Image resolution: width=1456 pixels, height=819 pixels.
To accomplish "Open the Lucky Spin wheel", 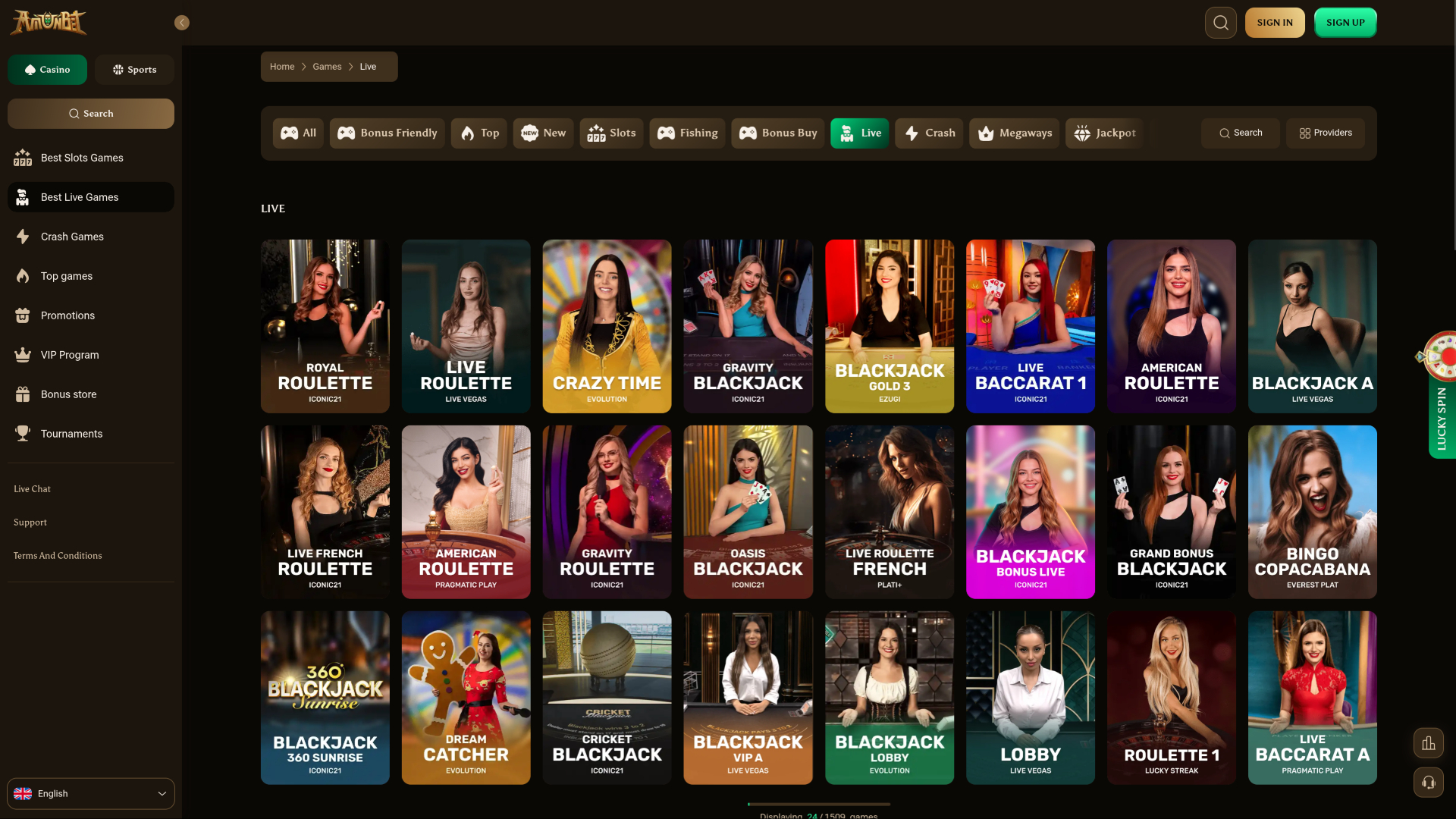I will (1440, 394).
